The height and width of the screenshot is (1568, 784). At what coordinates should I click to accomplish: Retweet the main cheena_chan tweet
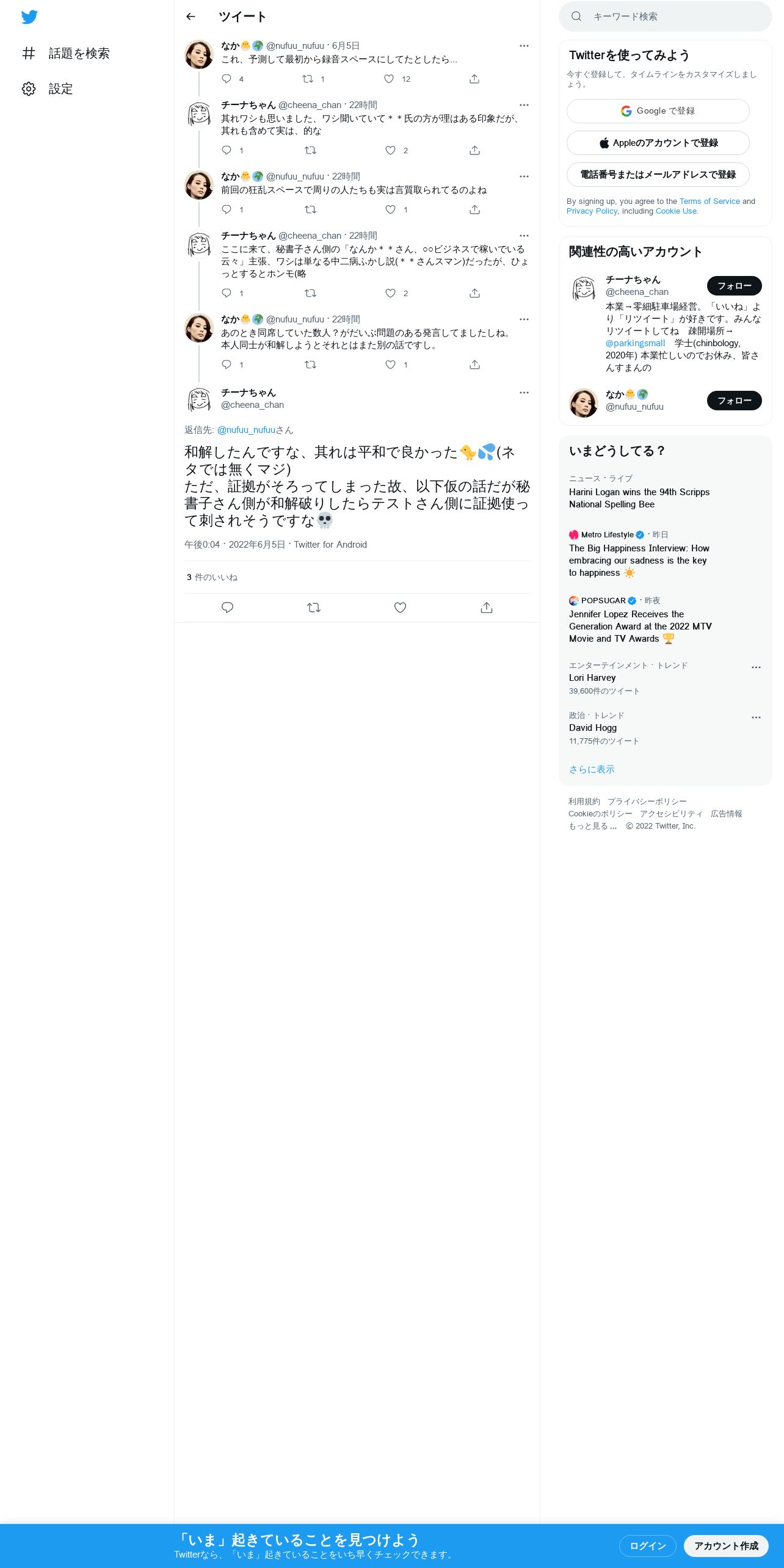314,608
